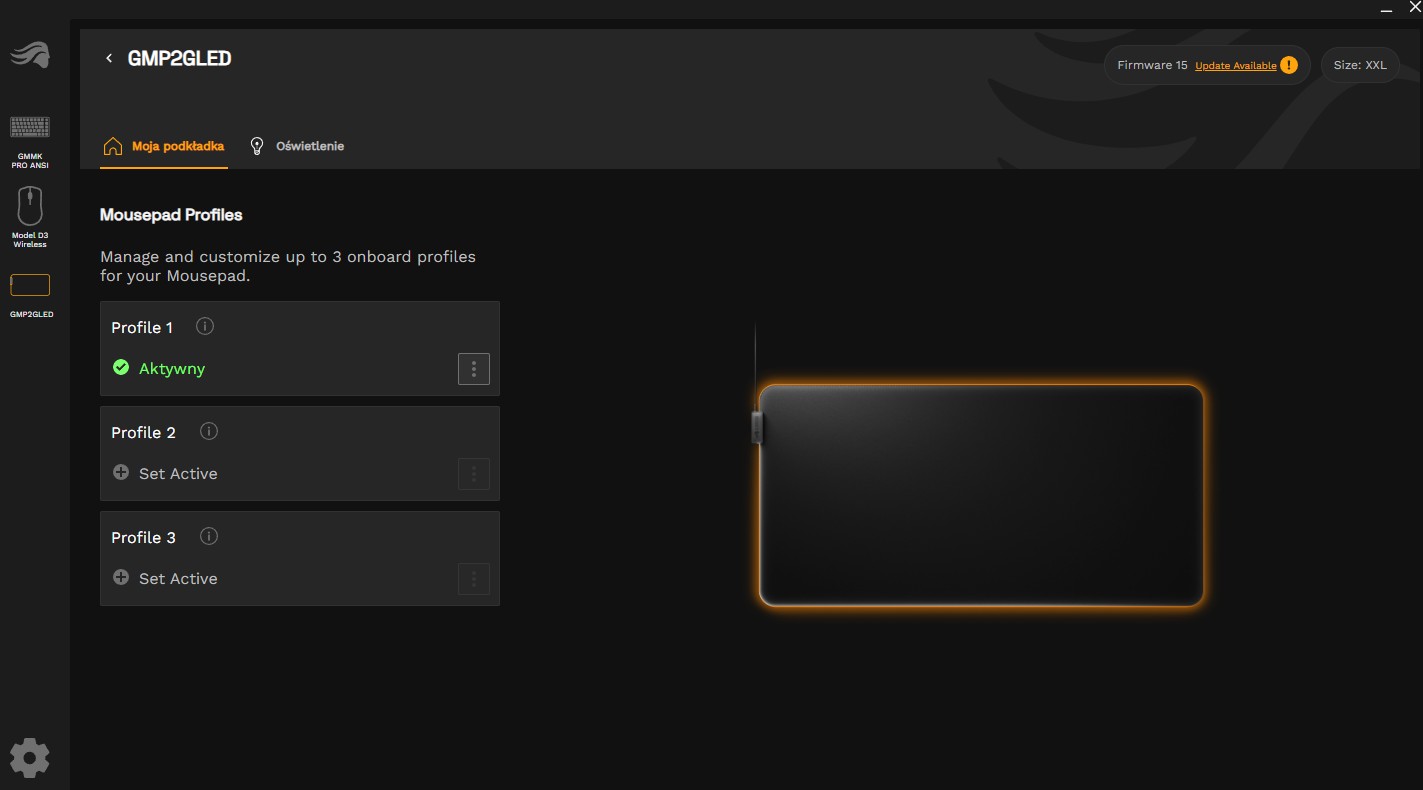Open Profile 1 three-dot options menu
The width and height of the screenshot is (1423, 790).
[x=474, y=369]
